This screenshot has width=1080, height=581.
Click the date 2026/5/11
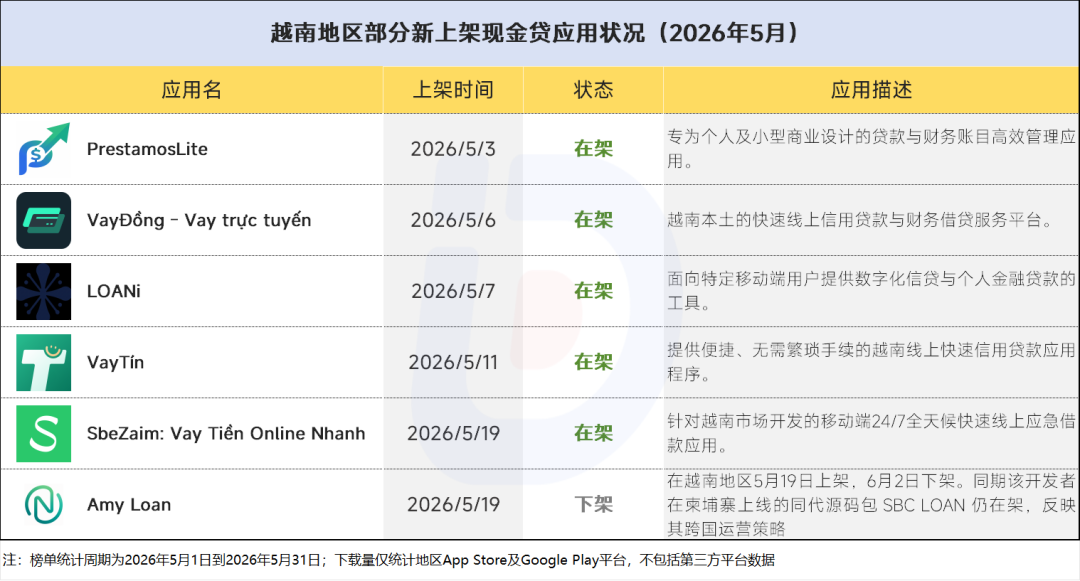click(x=453, y=362)
